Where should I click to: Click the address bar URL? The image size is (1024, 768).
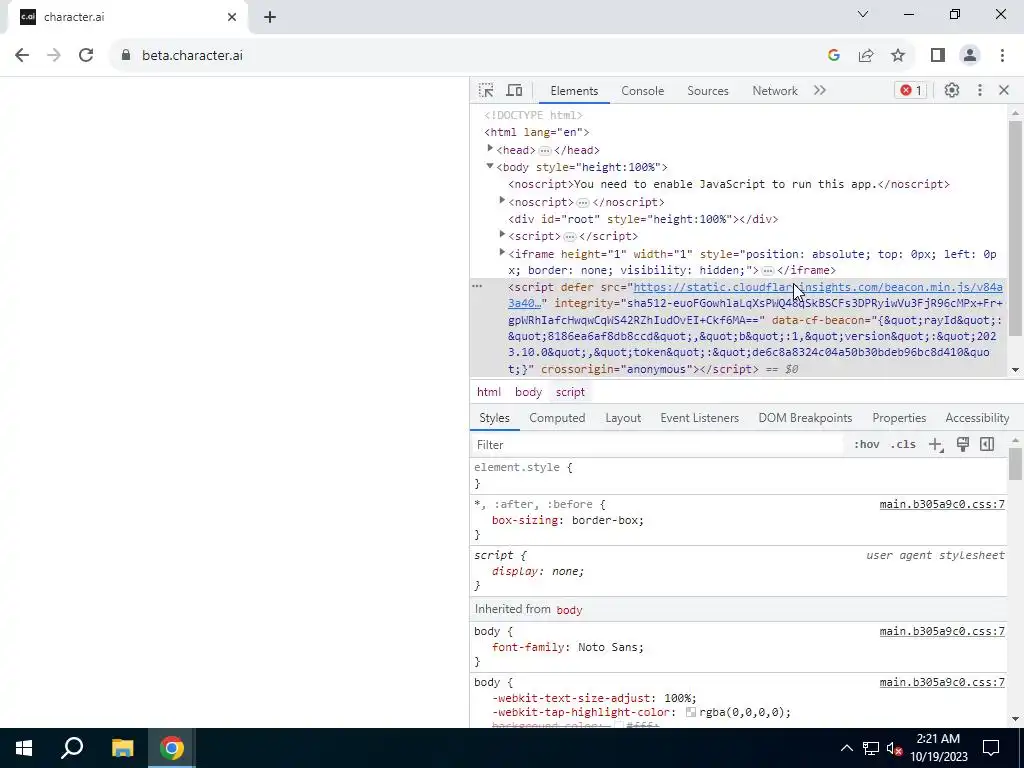[x=192, y=56]
